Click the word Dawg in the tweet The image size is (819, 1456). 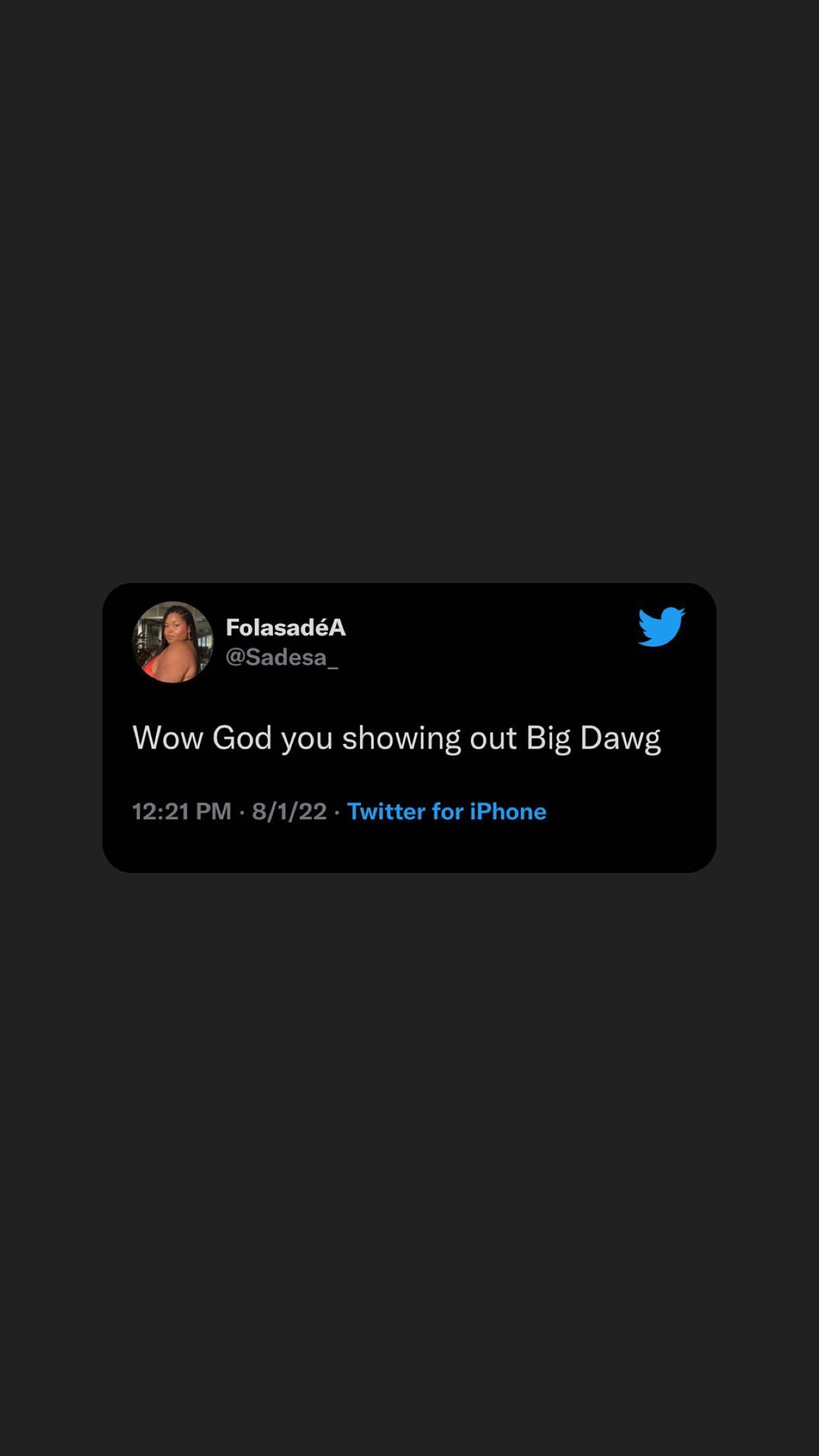click(x=620, y=739)
